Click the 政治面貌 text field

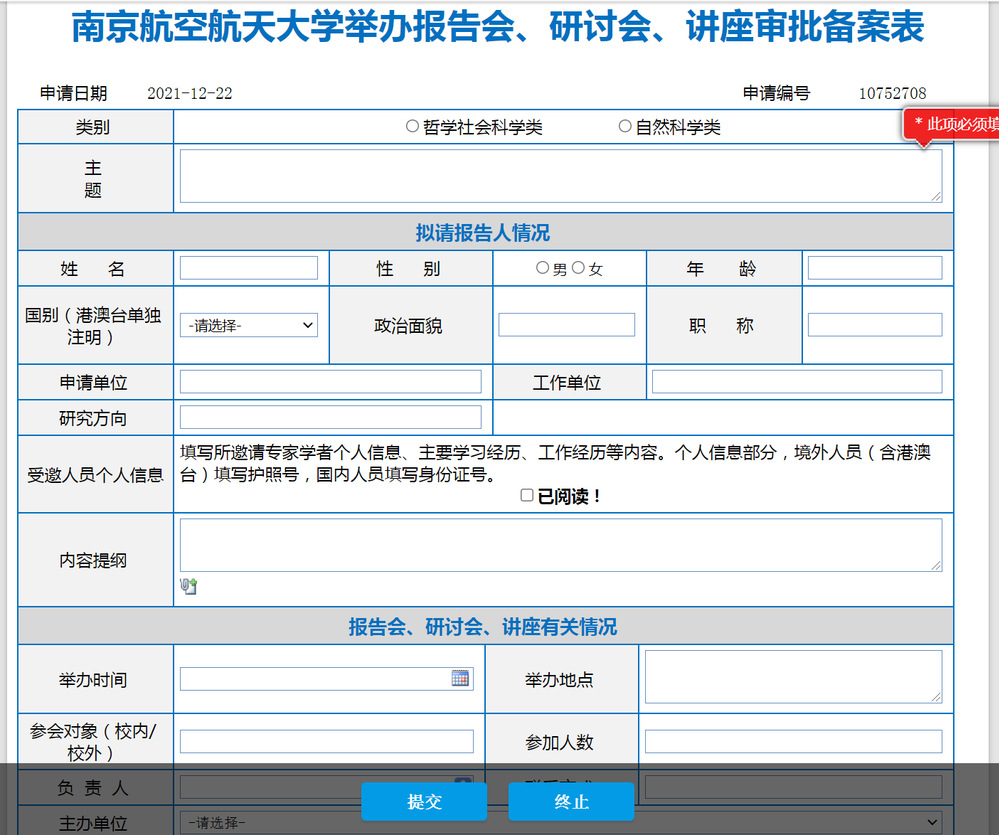coord(566,325)
